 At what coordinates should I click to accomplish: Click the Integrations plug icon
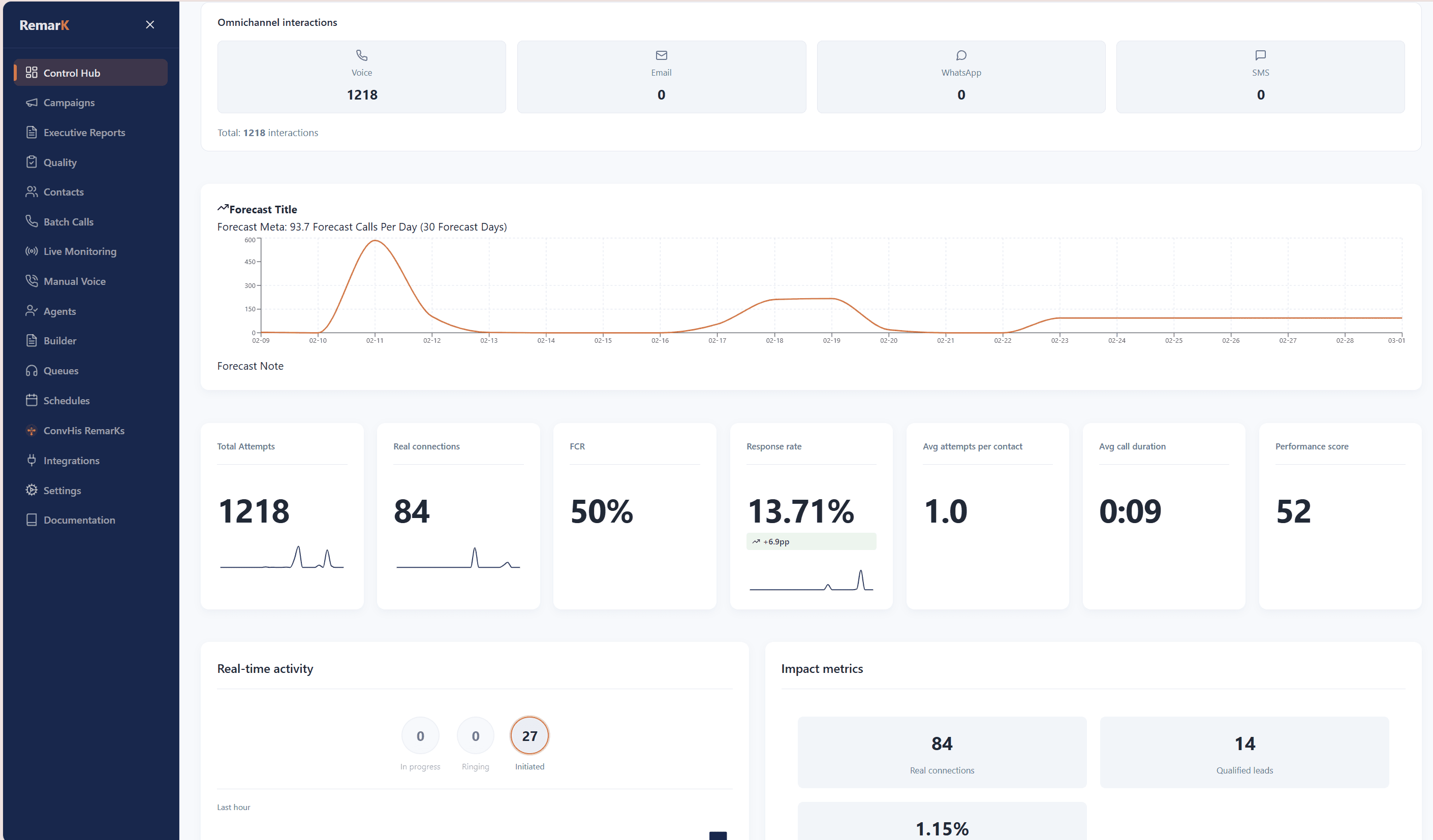click(x=32, y=460)
